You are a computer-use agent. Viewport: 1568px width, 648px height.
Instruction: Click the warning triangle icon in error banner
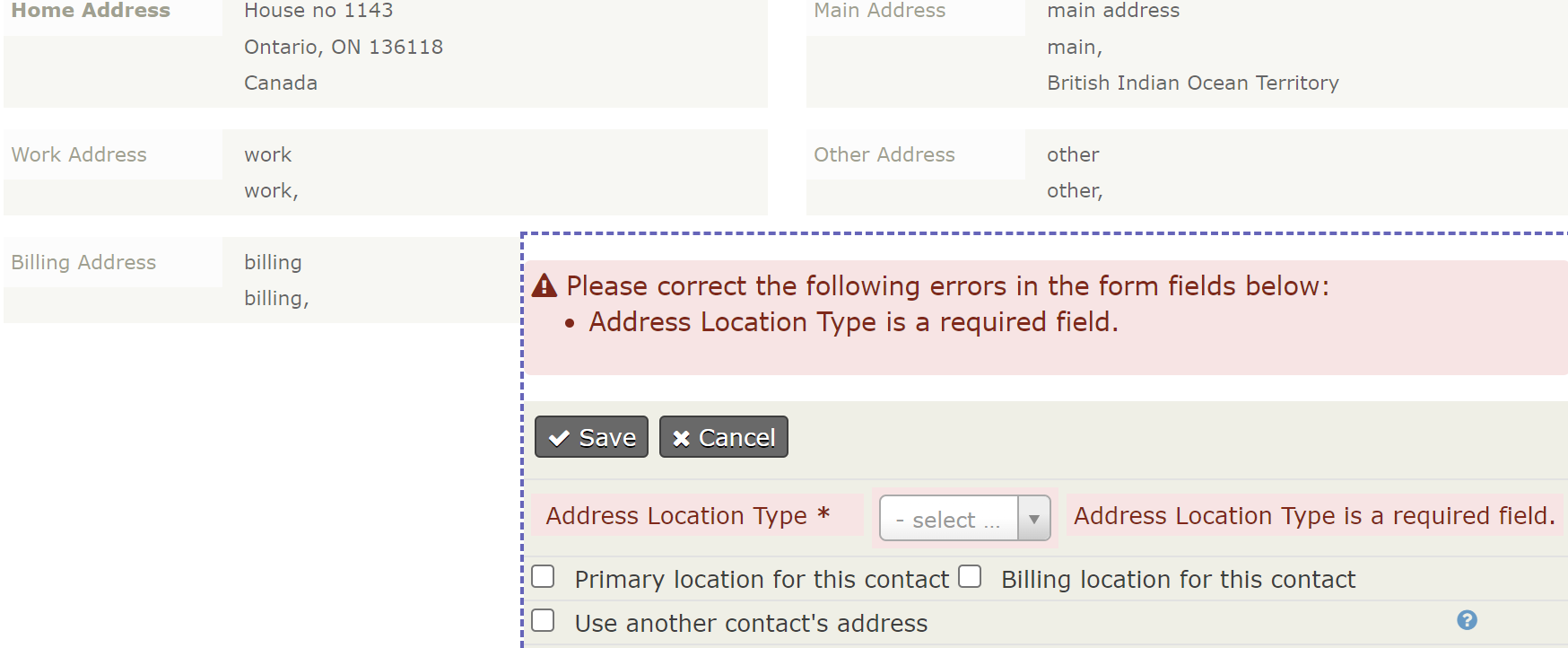pyautogui.click(x=544, y=285)
